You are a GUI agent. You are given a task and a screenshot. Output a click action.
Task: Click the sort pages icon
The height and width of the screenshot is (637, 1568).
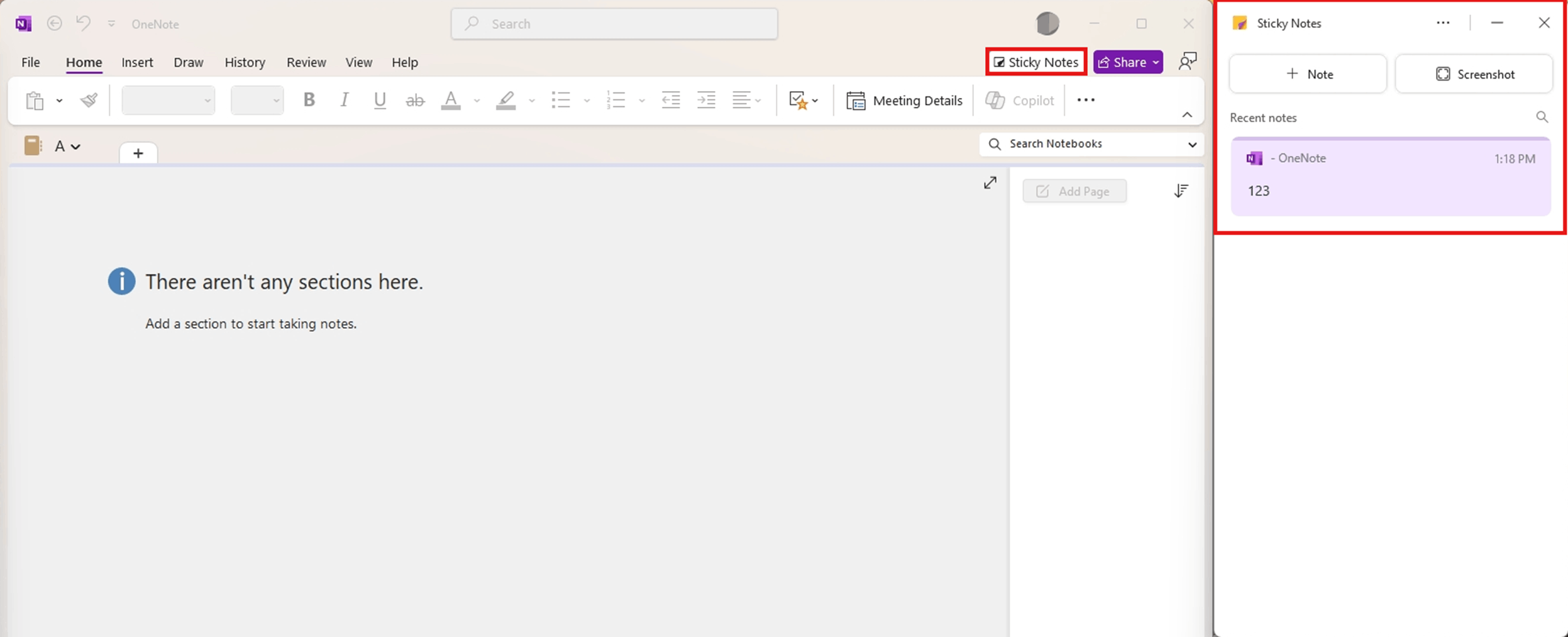1181,191
